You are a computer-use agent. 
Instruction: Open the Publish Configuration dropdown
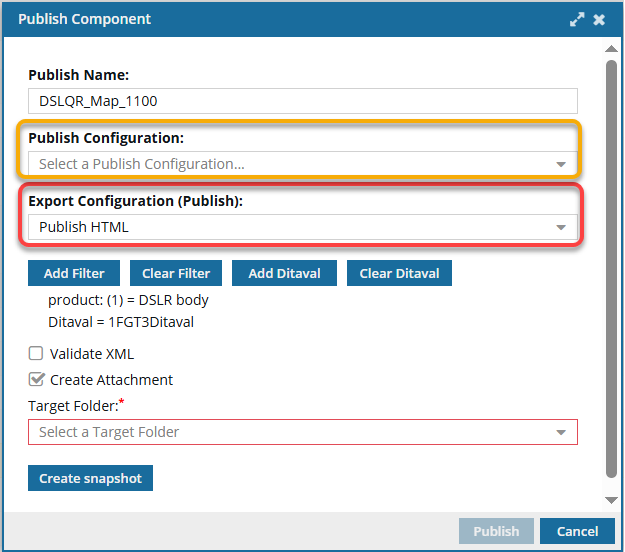[303, 164]
